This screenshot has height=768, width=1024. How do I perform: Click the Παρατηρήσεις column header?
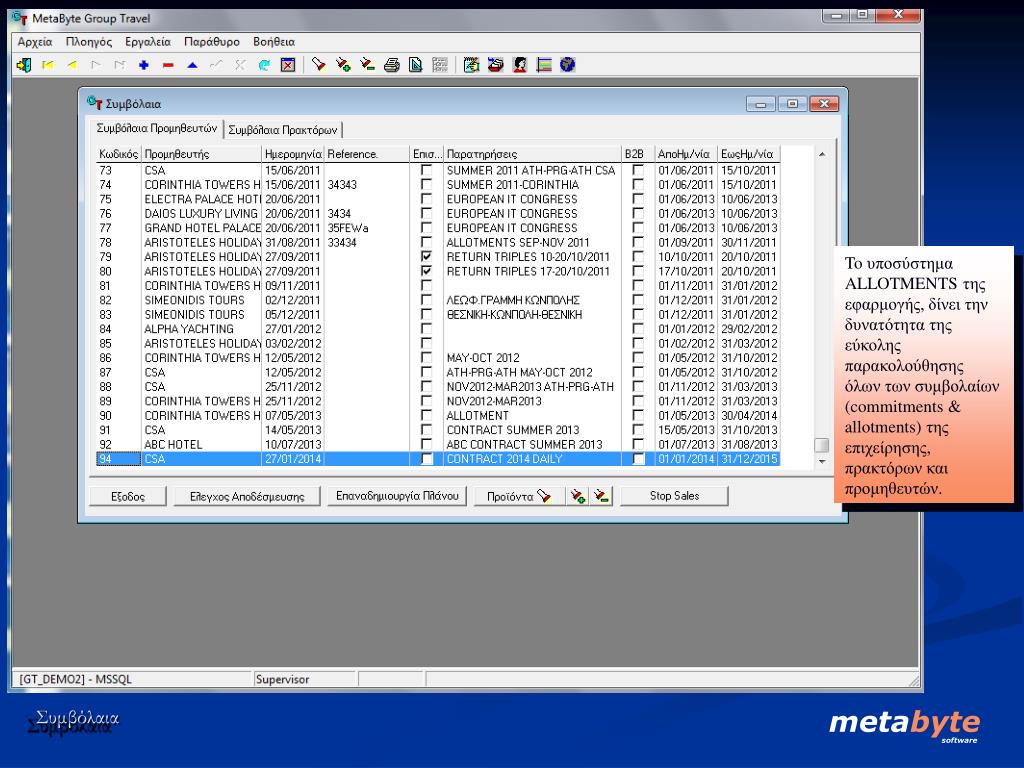point(532,154)
